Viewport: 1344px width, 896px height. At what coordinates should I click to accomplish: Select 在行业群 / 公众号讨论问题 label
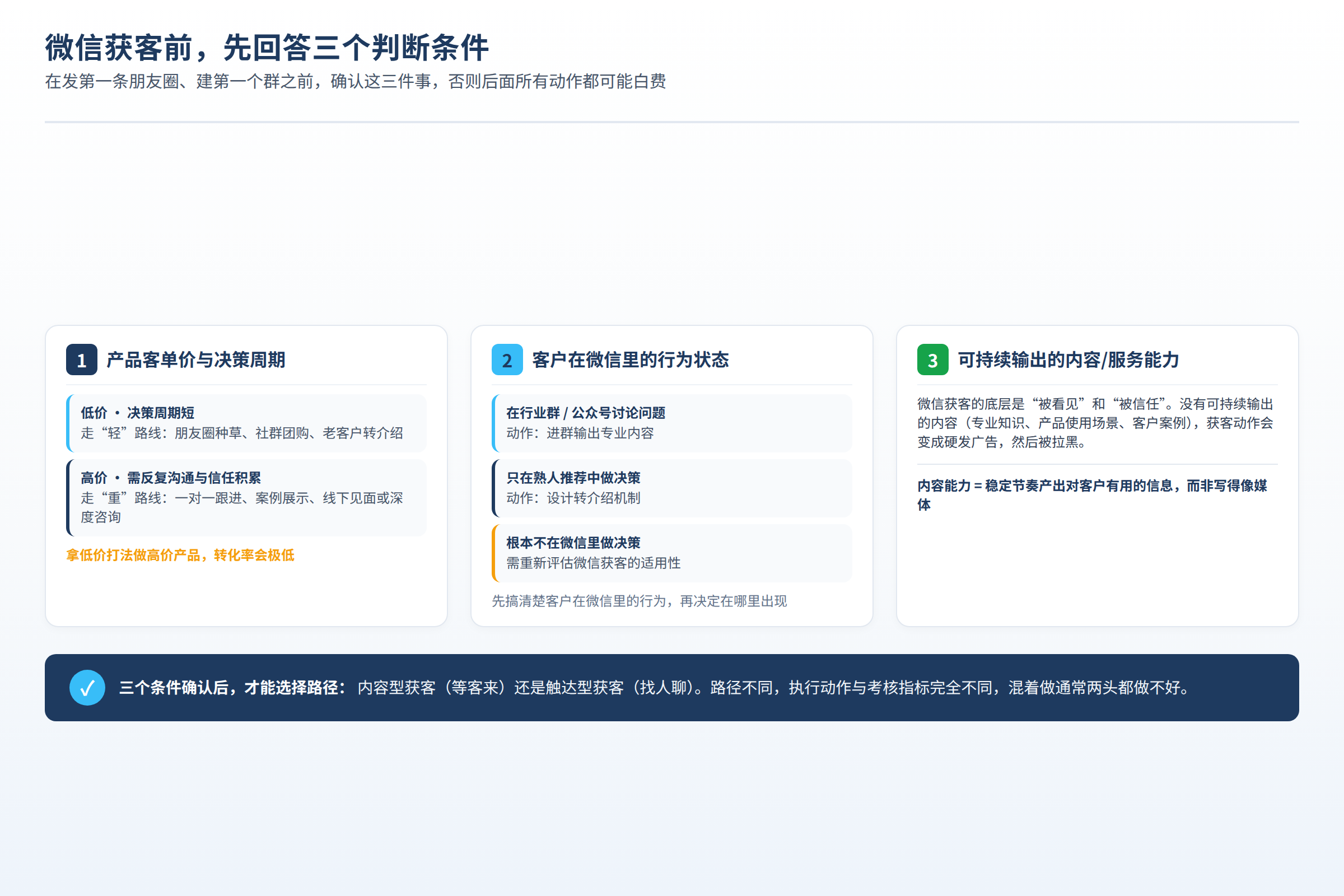586,413
